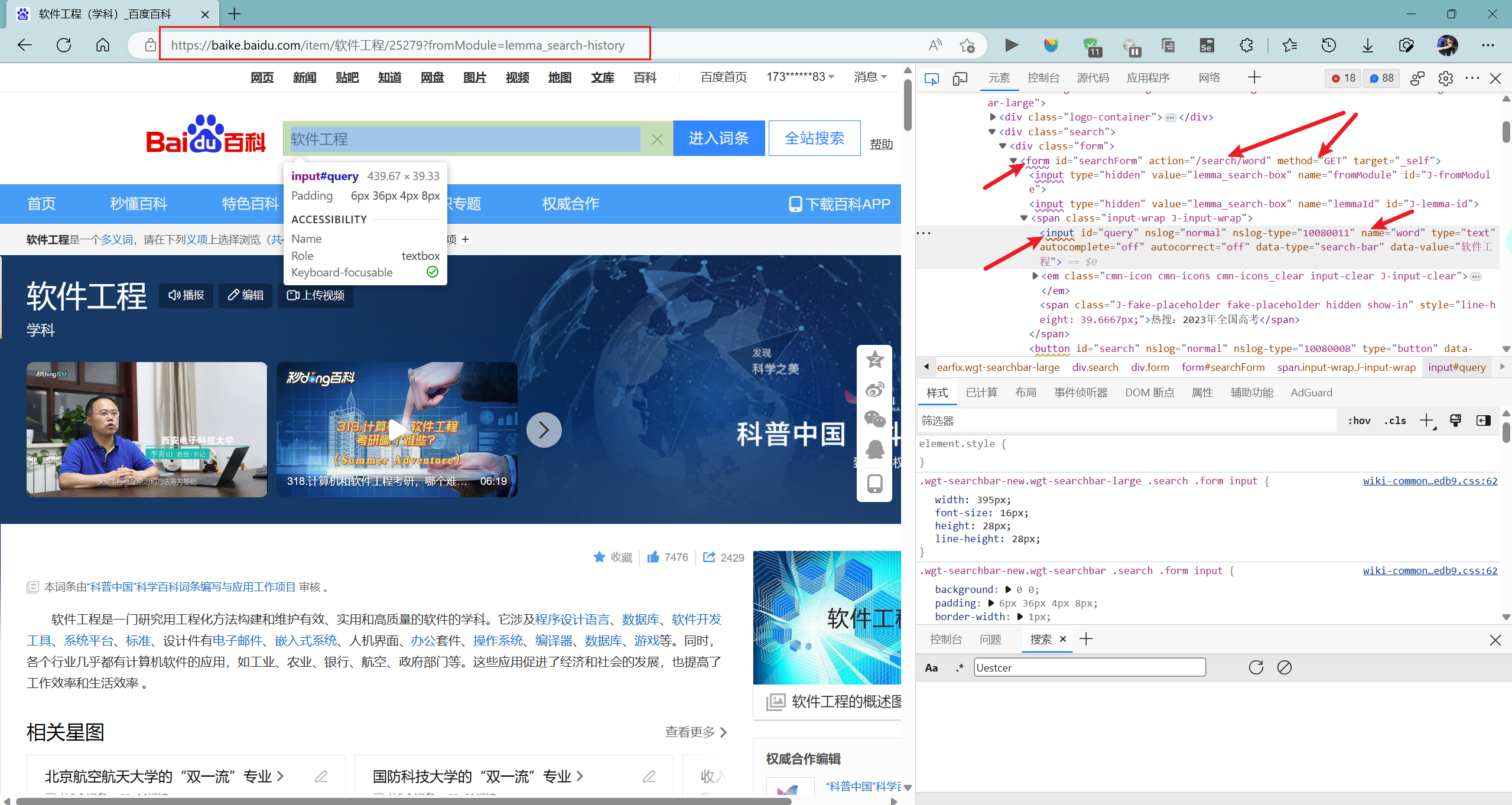Viewport: 1512px width, 805px height.
Task: Click 编辑 button on entry header
Action: [x=245, y=295]
